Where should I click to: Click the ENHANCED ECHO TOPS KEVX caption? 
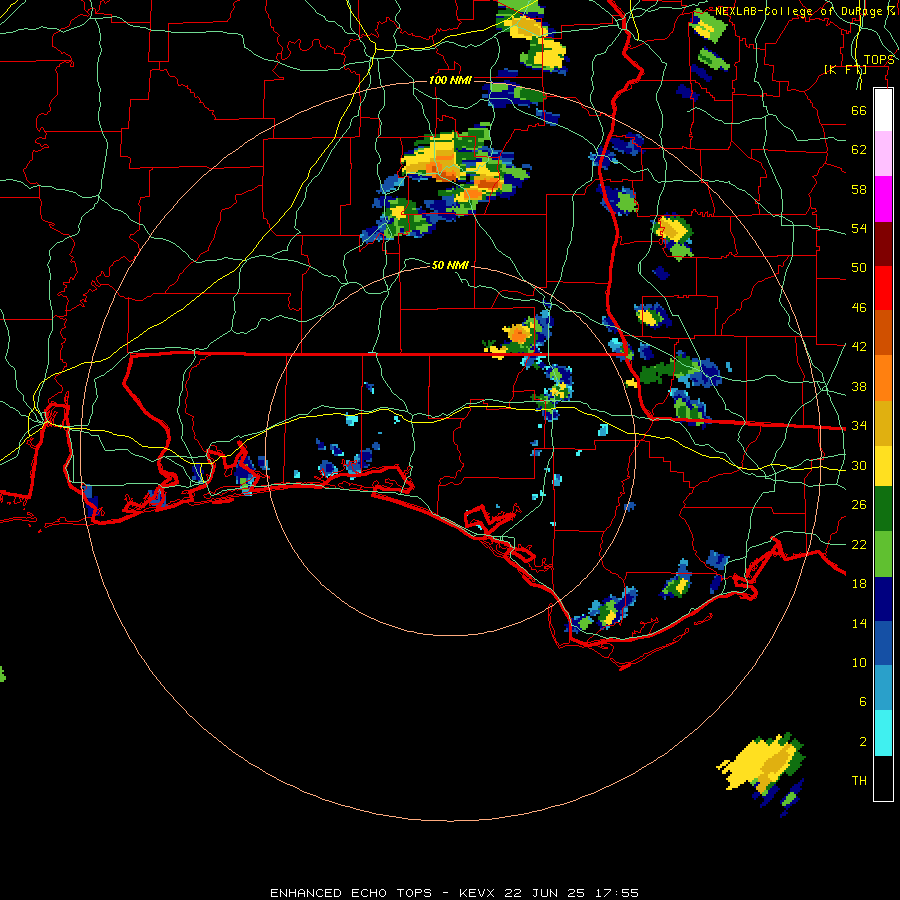(454, 893)
